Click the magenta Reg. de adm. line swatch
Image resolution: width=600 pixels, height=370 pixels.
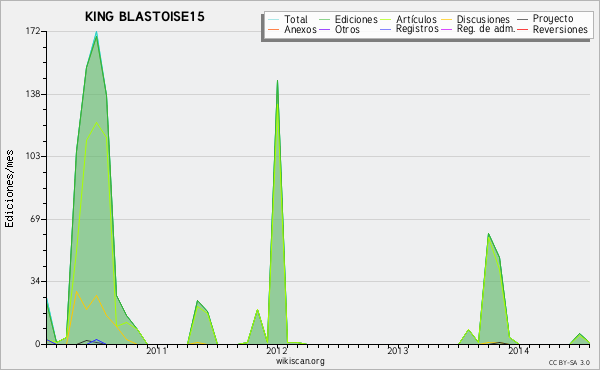coord(446,29)
